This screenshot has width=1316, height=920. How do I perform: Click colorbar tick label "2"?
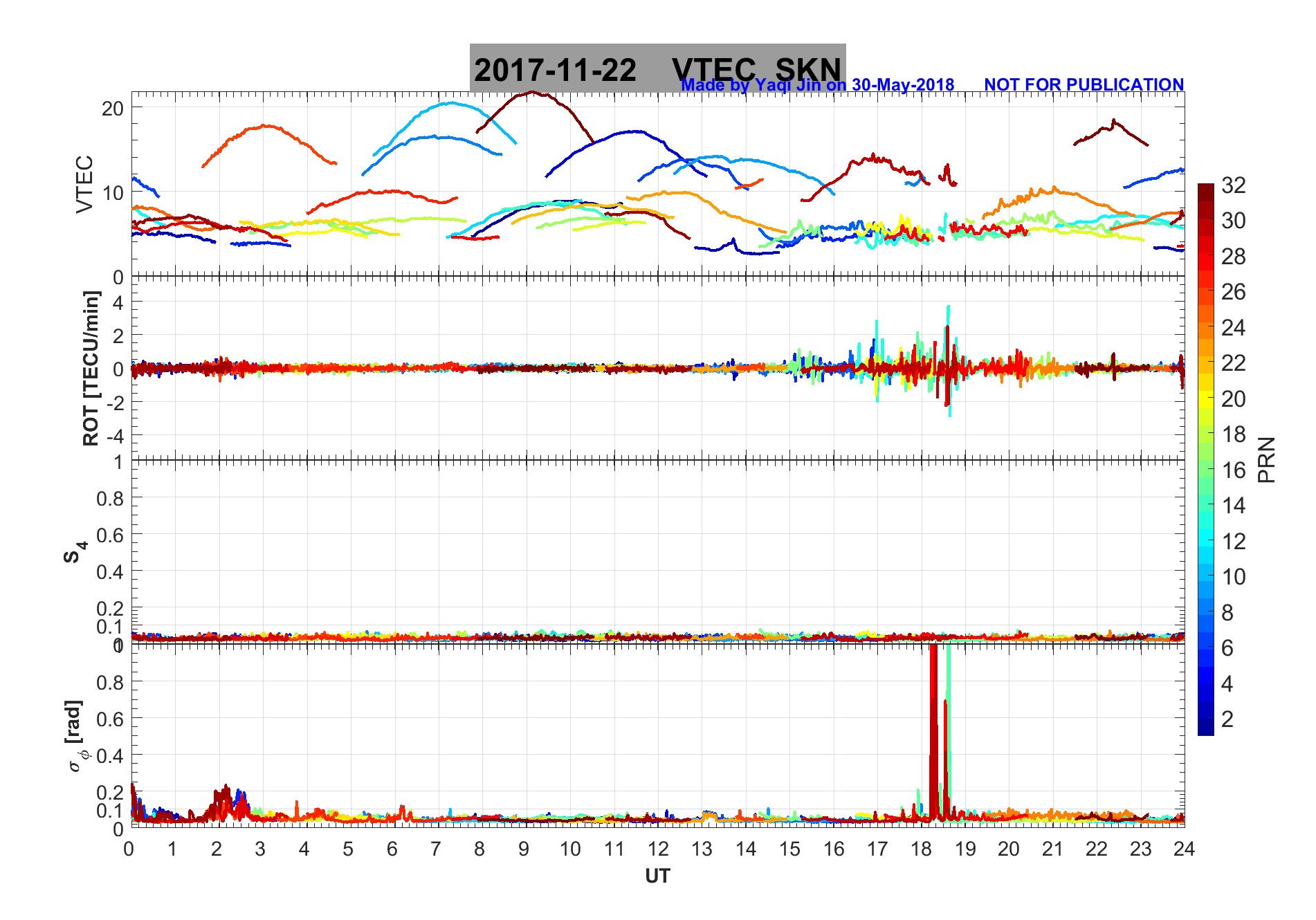pyautogui.click(x=1227, y=719)
